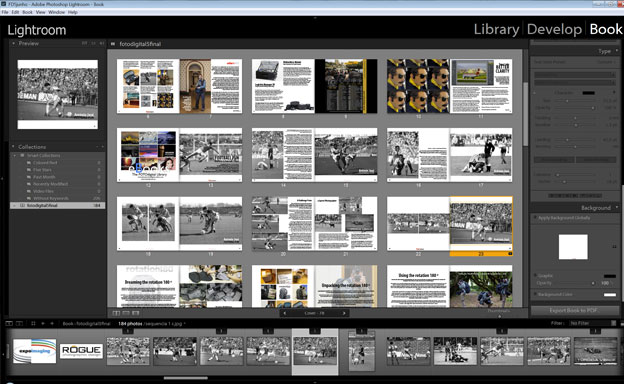Open the Help menu
This screenshot has height=384, width=624.
(x=72, y=12)
